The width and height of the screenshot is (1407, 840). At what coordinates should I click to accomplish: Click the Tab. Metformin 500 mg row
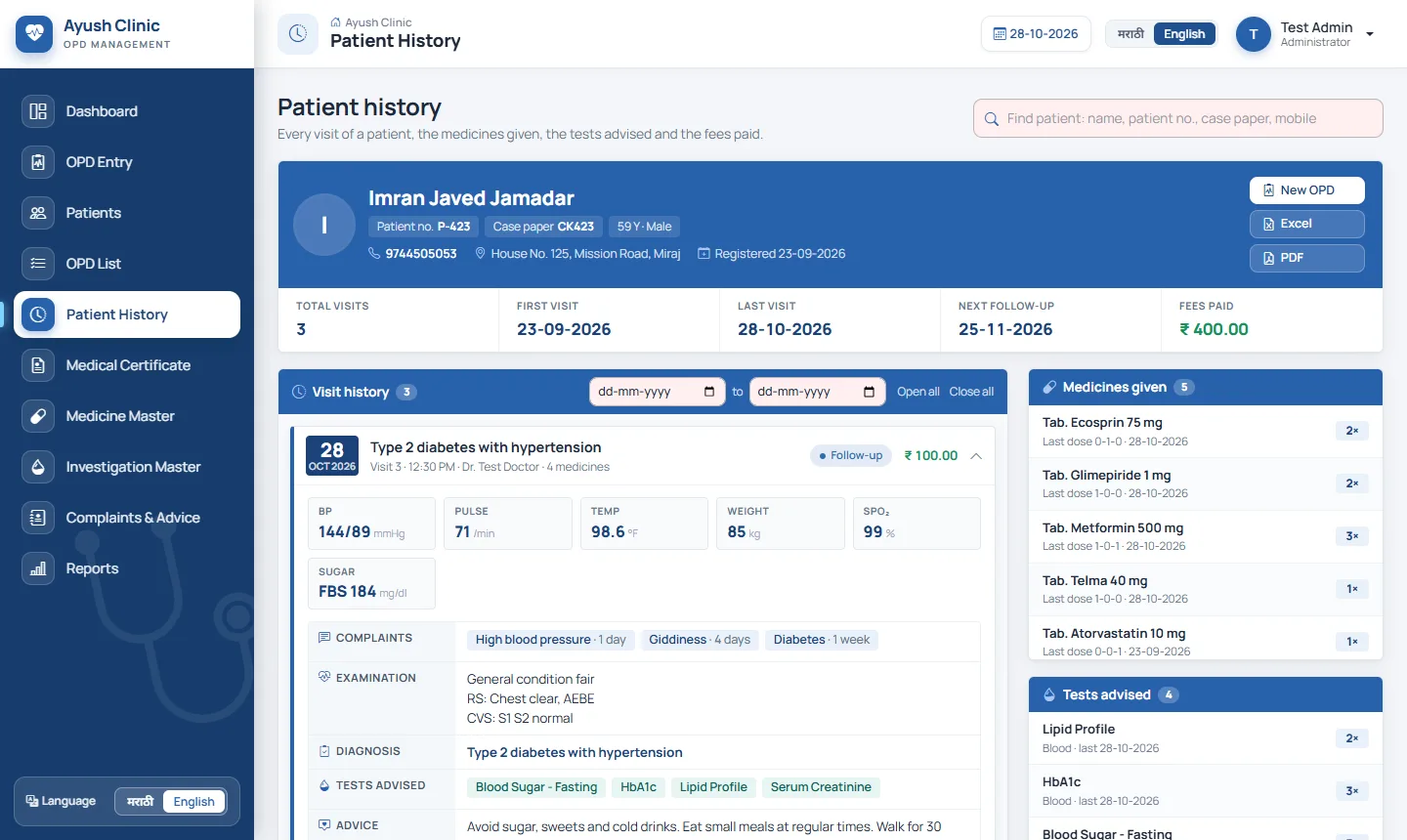click(1206, 536)
